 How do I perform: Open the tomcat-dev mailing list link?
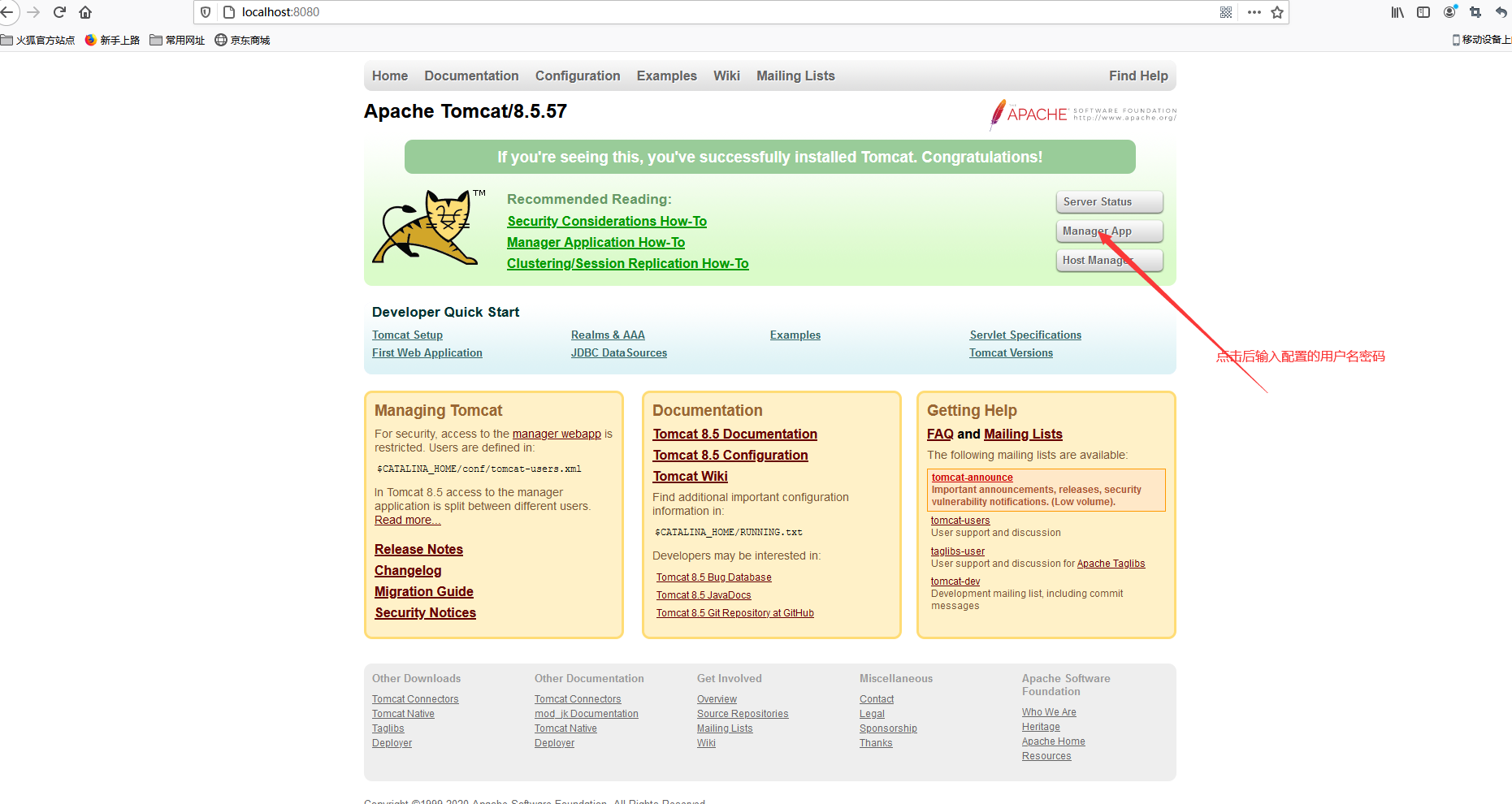coord(955,581)
